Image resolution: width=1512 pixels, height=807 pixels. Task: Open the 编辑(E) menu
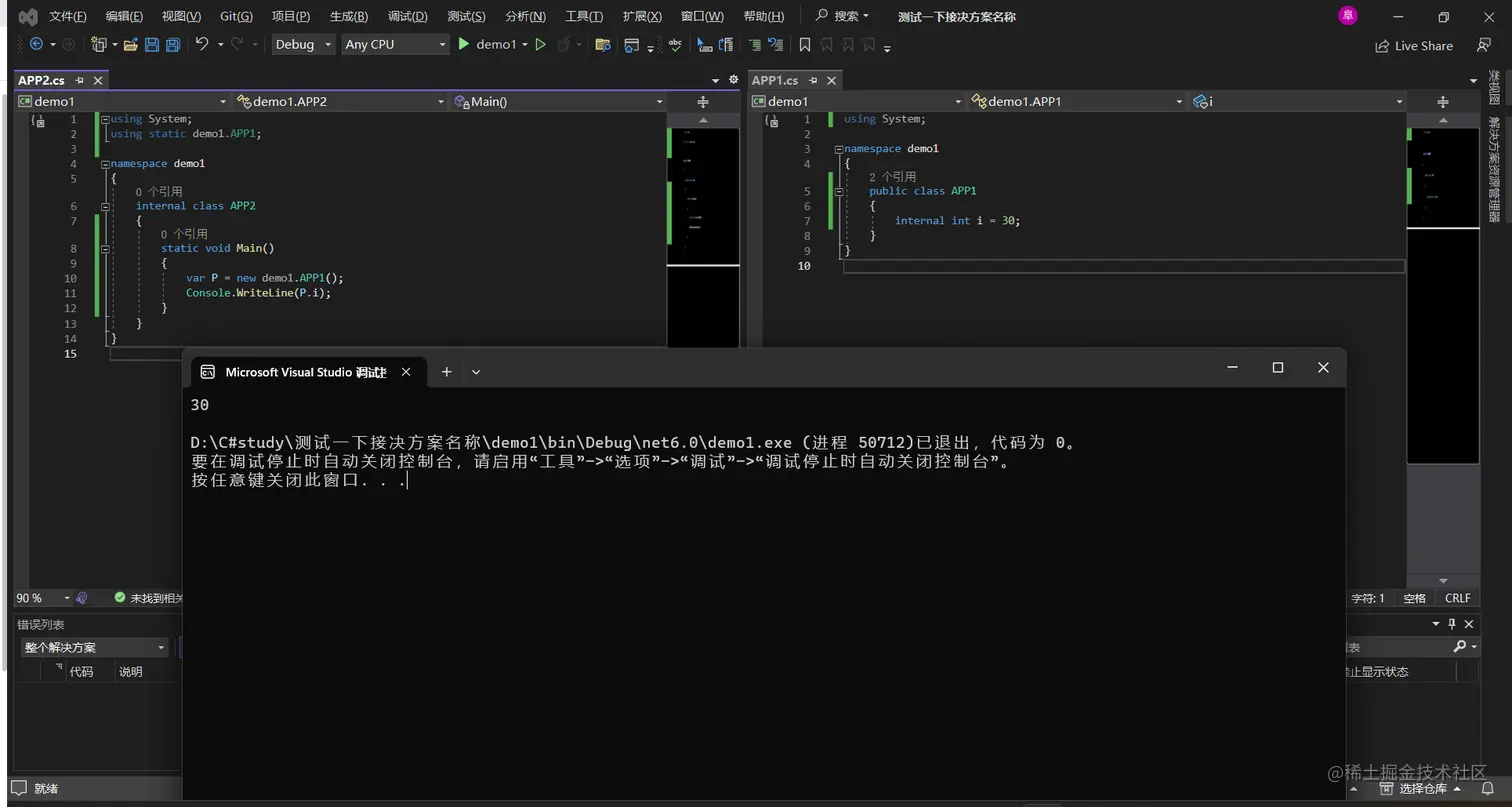[x=124, y=16]
